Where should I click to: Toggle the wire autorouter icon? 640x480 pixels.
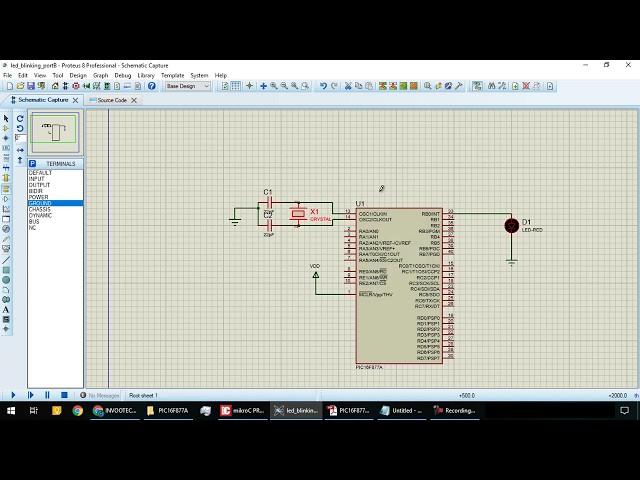477,86
